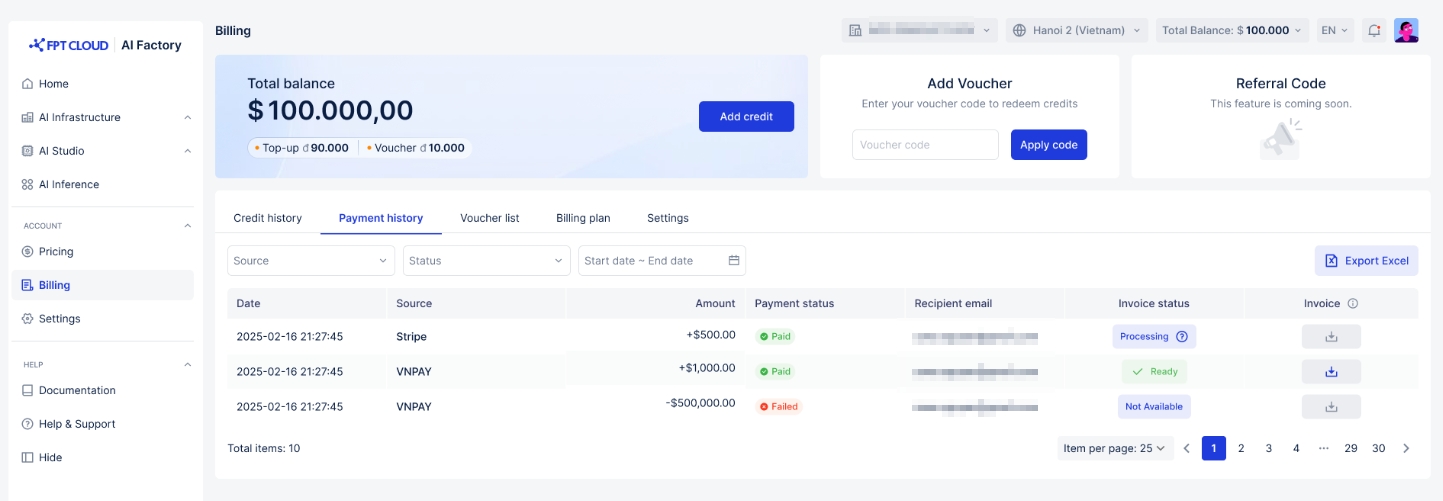Switch to the Voucher list tab

(x=489, y=218)
